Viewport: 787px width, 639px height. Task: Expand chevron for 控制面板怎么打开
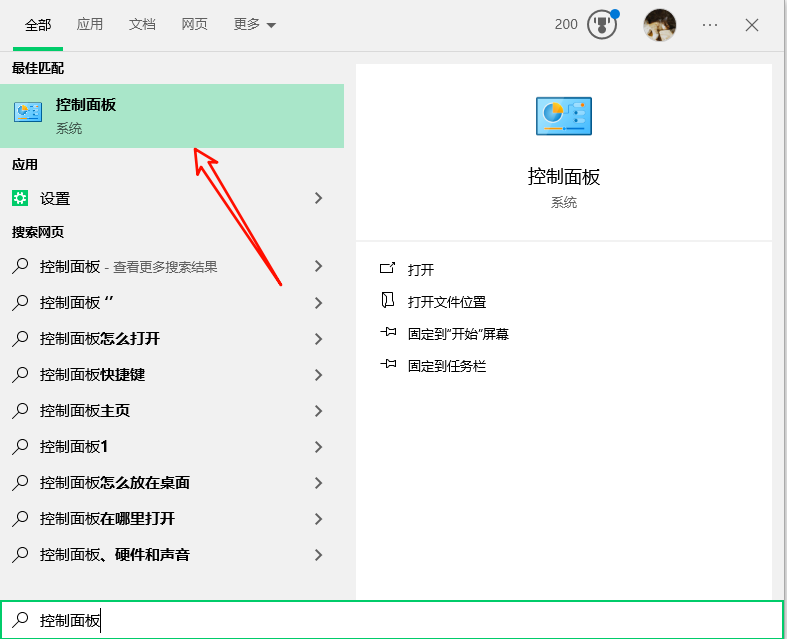tap(318, 339)
